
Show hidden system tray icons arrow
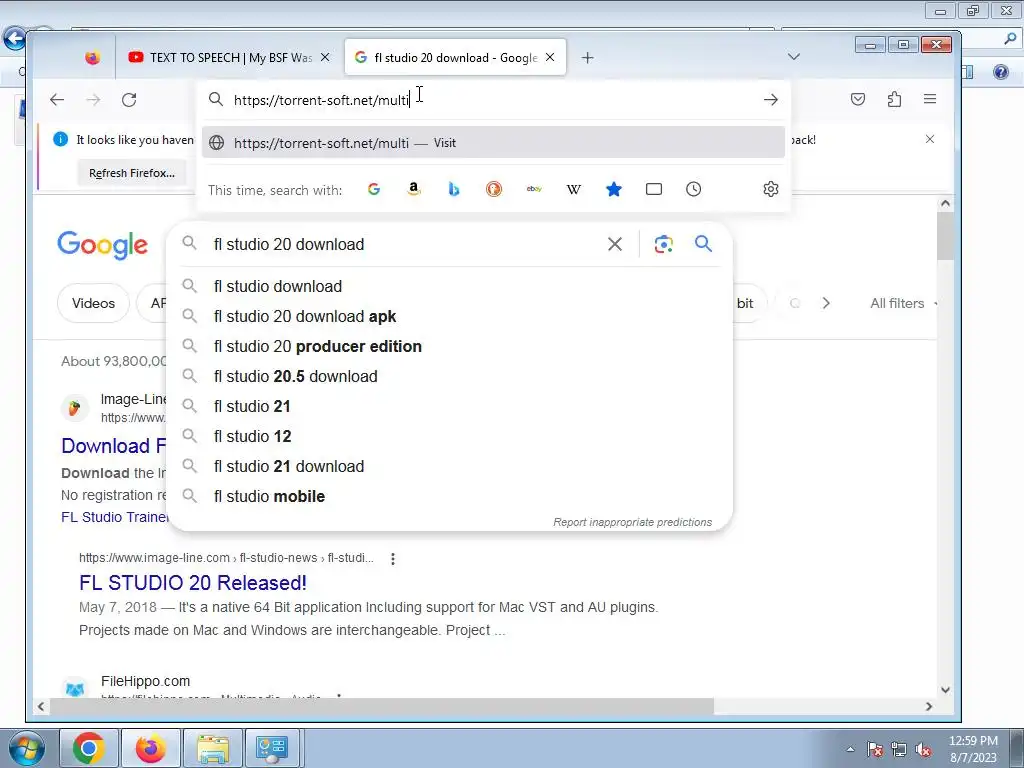(850, 749)
